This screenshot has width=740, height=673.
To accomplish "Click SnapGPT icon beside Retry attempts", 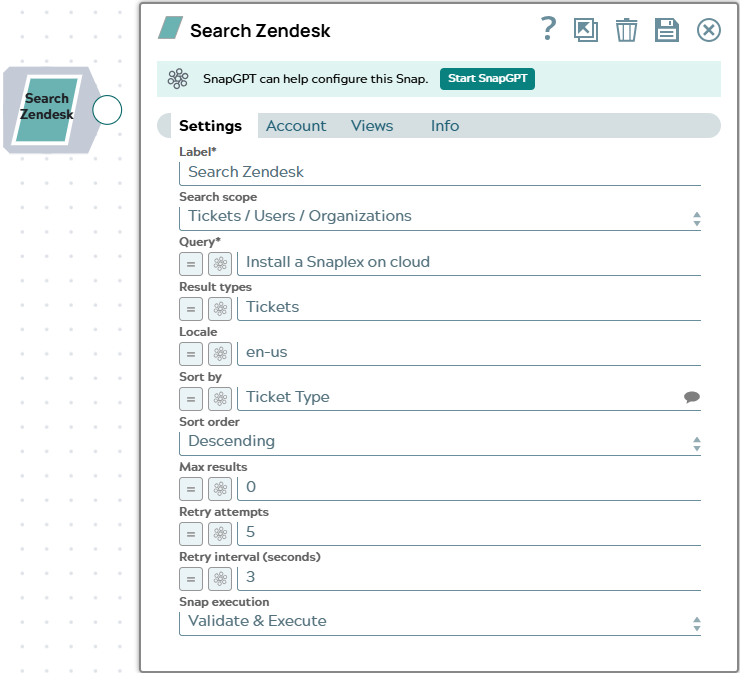I will pos(220,534).
